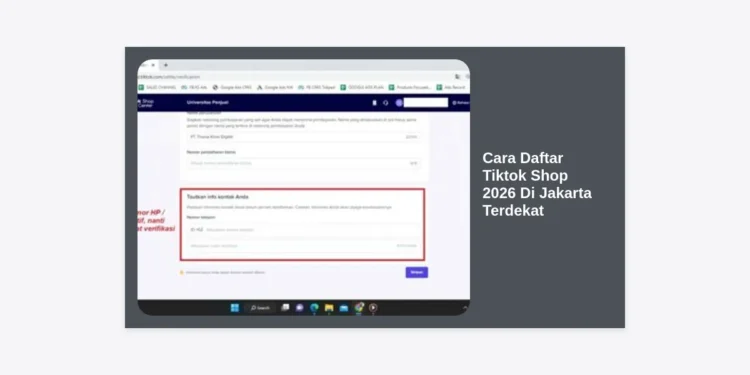The image size is (750, 375).
Task: Click the mobile phone icon in header
Action: tap(375, 103)
